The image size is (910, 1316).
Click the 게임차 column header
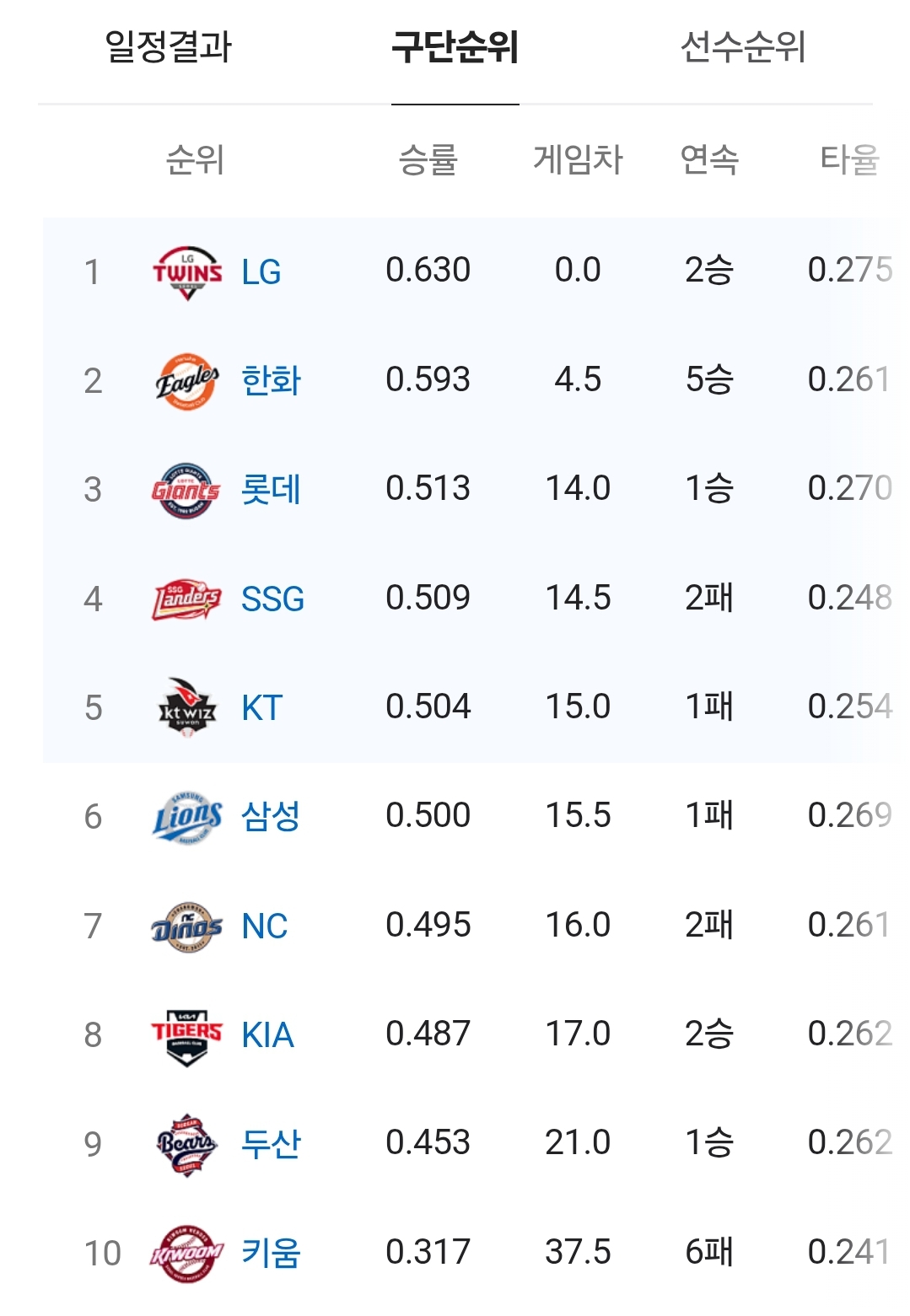pos(578,159)
